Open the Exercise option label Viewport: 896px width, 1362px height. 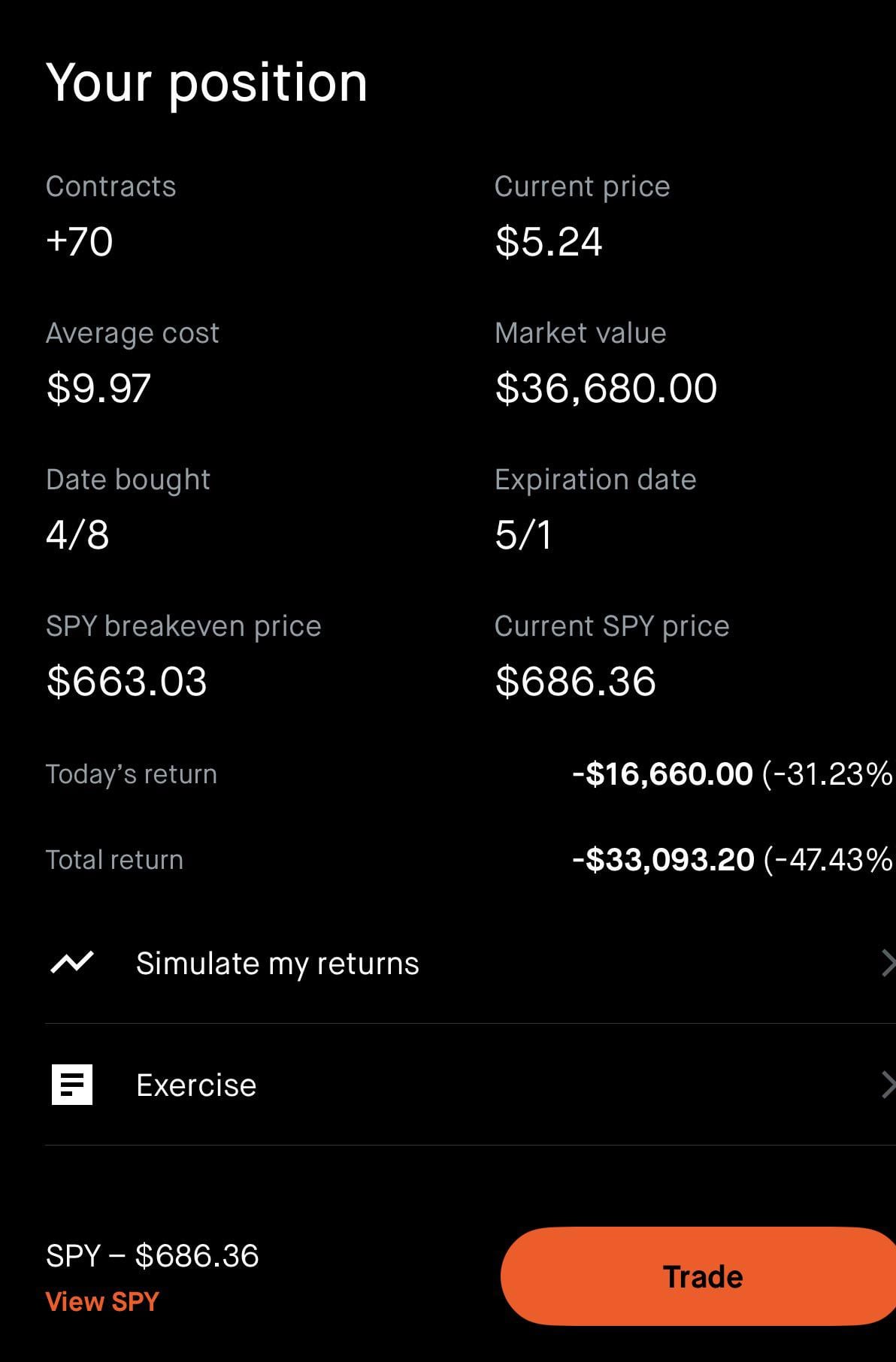pos(196,1085)
